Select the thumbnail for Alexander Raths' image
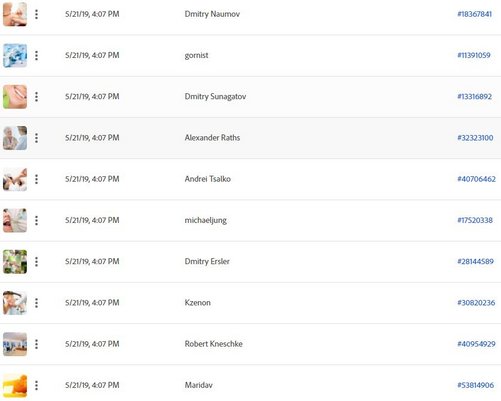501x401 pixels. (15, 138)
